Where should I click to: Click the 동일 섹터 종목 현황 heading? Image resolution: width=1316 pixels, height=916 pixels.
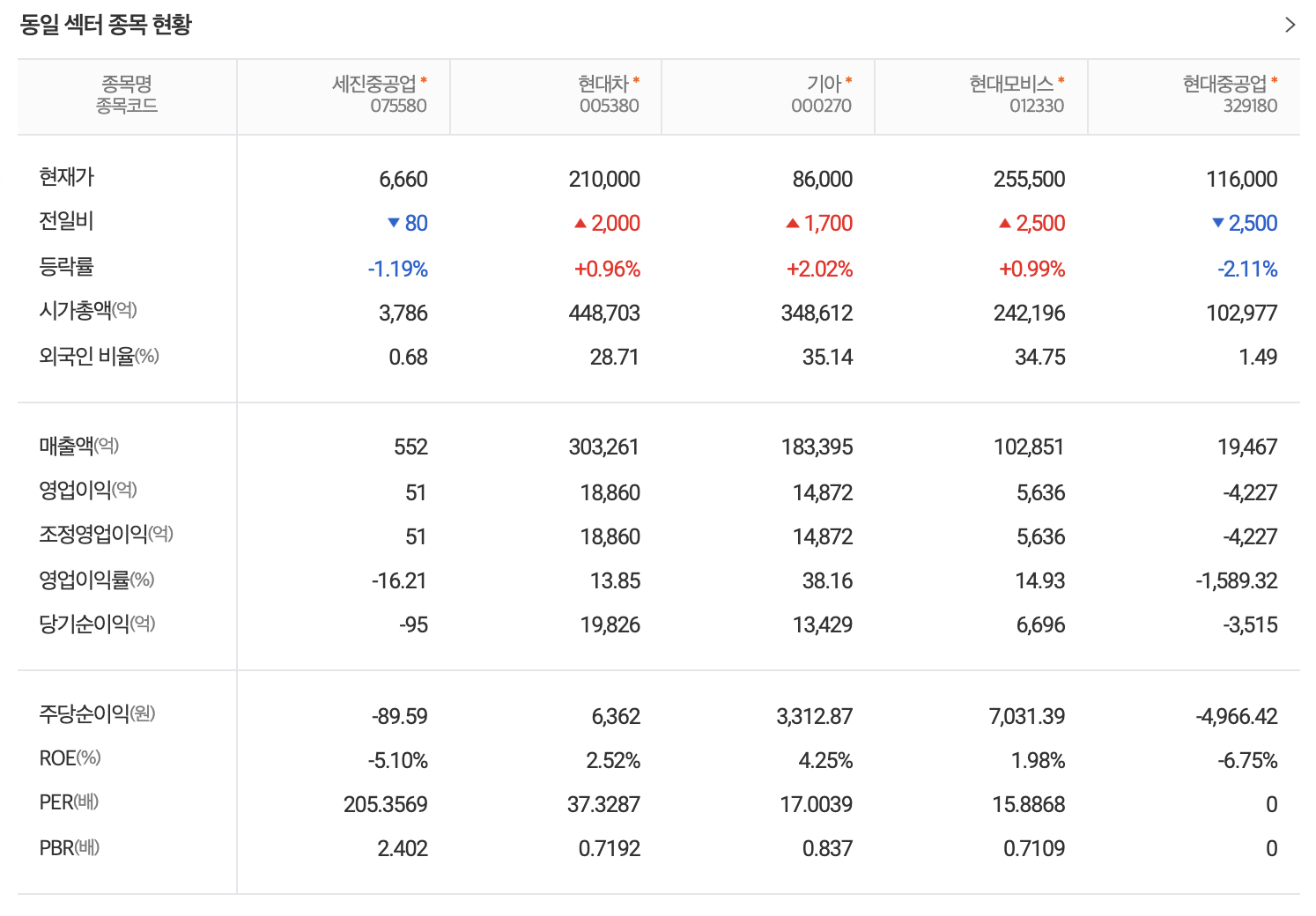click(106, 25)
